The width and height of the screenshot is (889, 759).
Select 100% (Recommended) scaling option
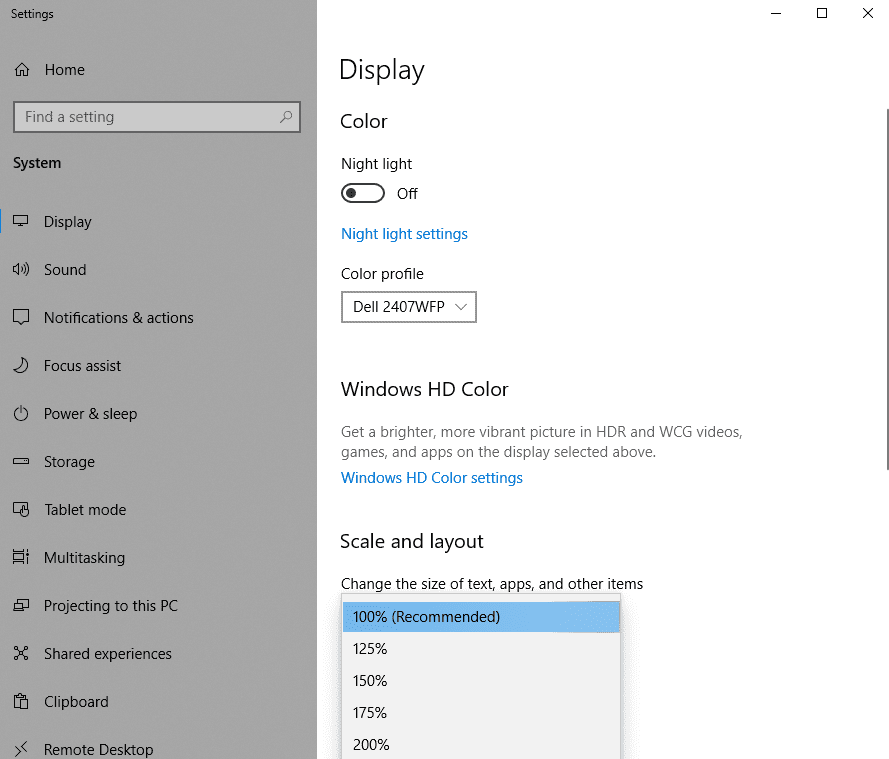(481, 617)
